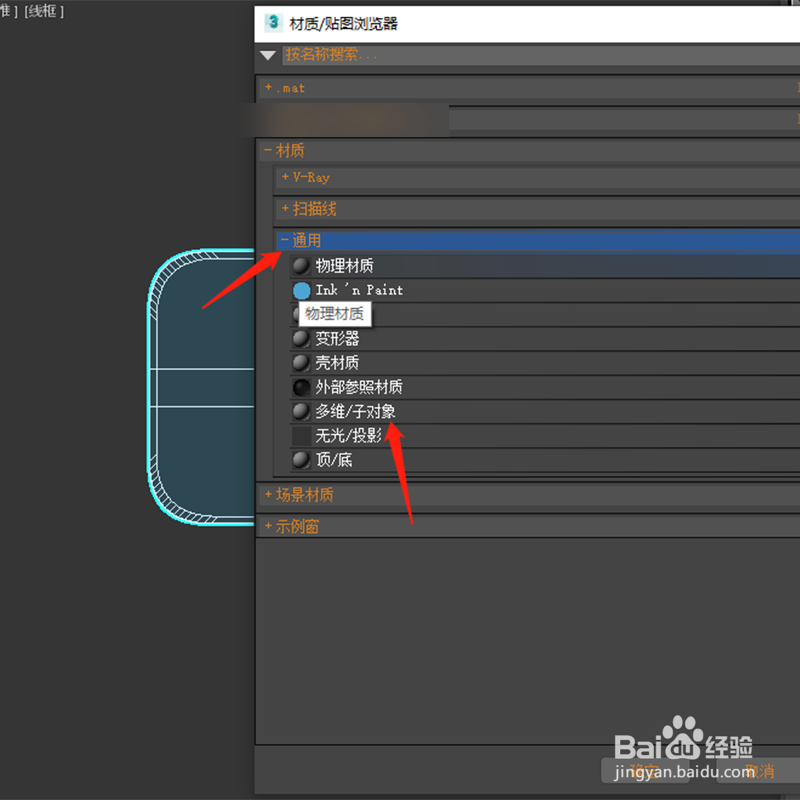Select the 顶/底 material
This screenshot has width=800, height=800.
[545, 460]
